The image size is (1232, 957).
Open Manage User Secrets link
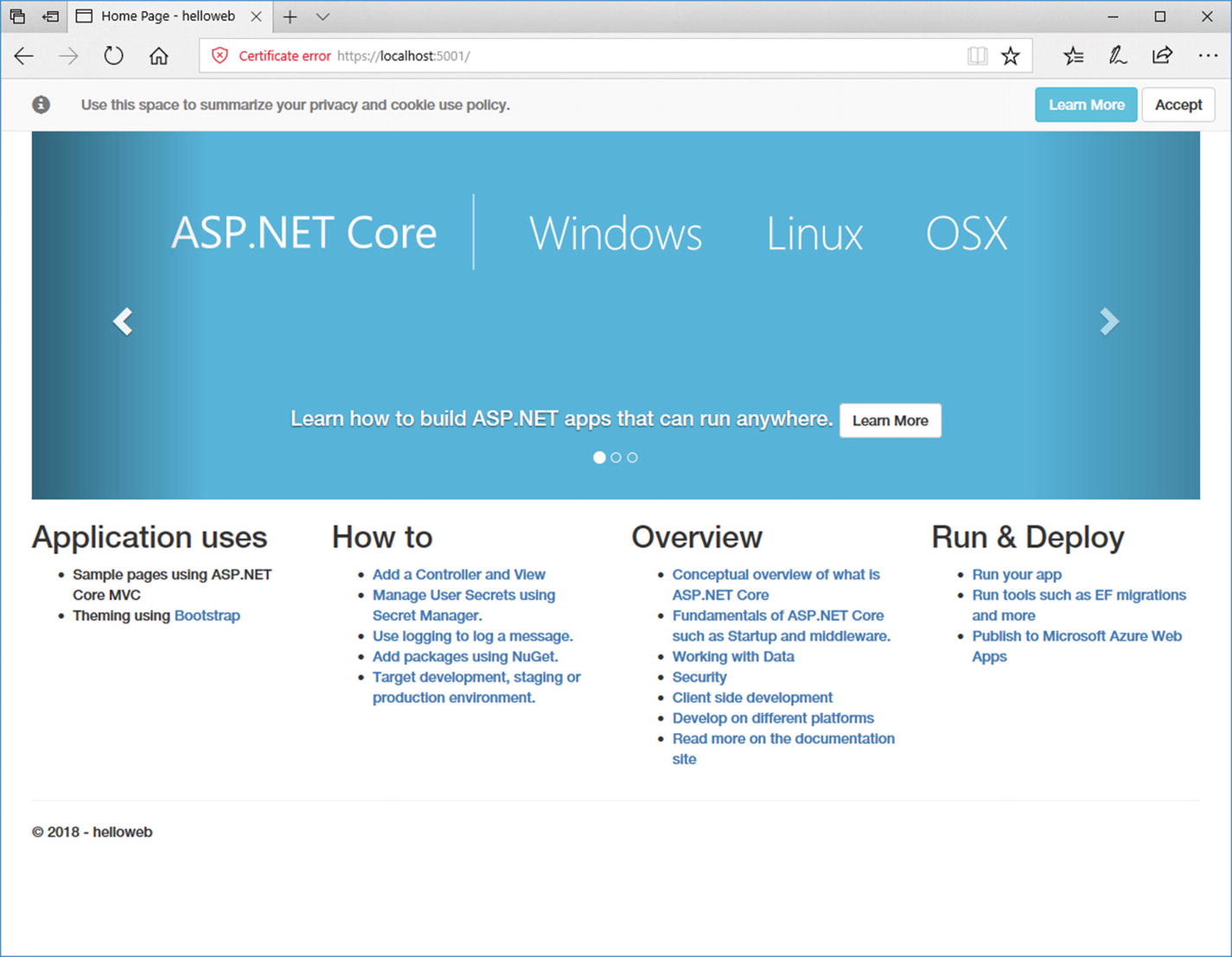[464, 605]
